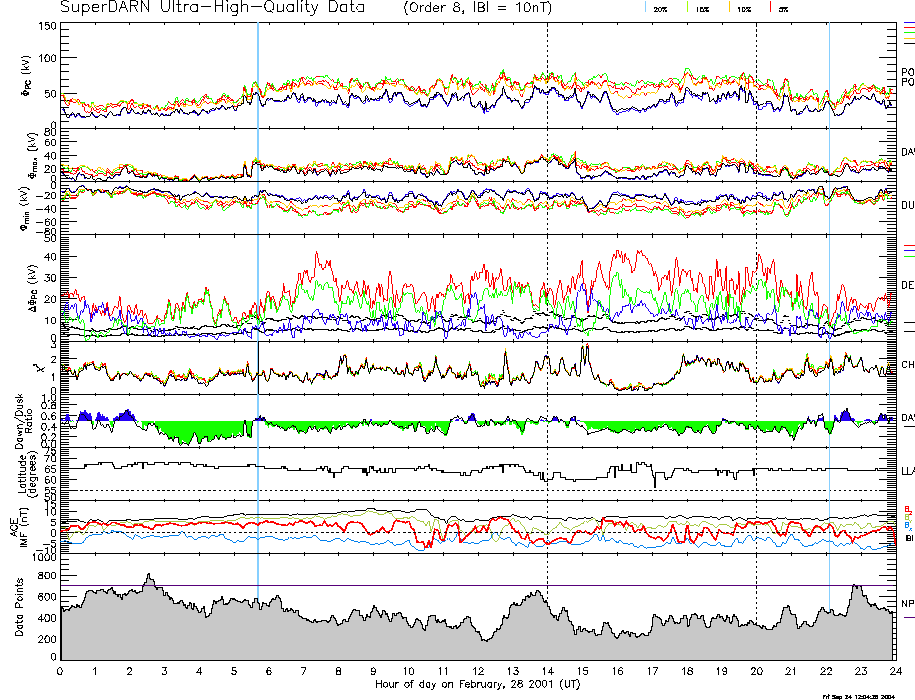
Task: Click the dashed vertical line at hour 20
Action: point(756,300)
